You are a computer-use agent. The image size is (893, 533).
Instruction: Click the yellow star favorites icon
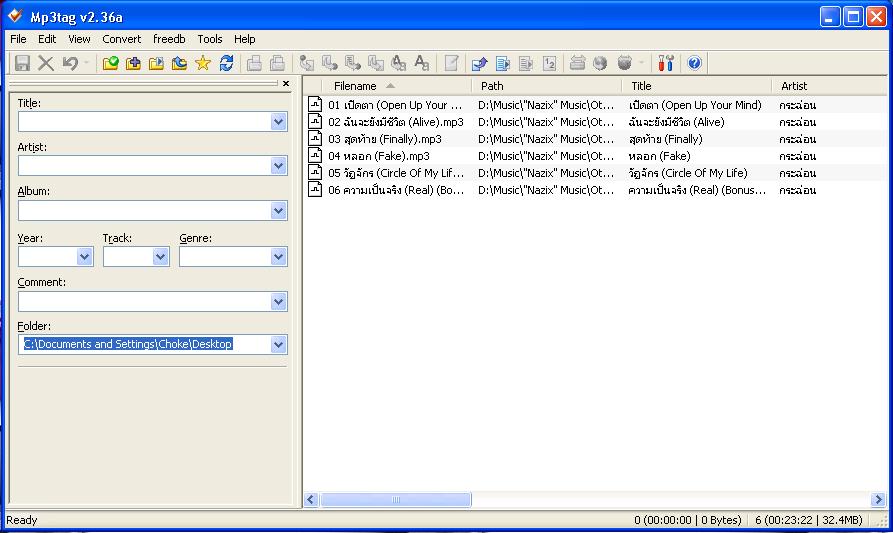(203, 63)
